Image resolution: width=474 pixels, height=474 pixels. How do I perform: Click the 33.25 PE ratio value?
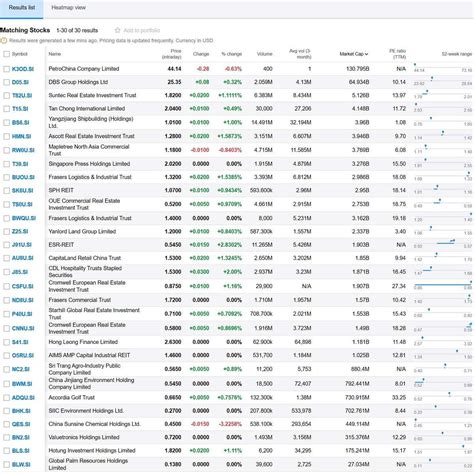399,398
